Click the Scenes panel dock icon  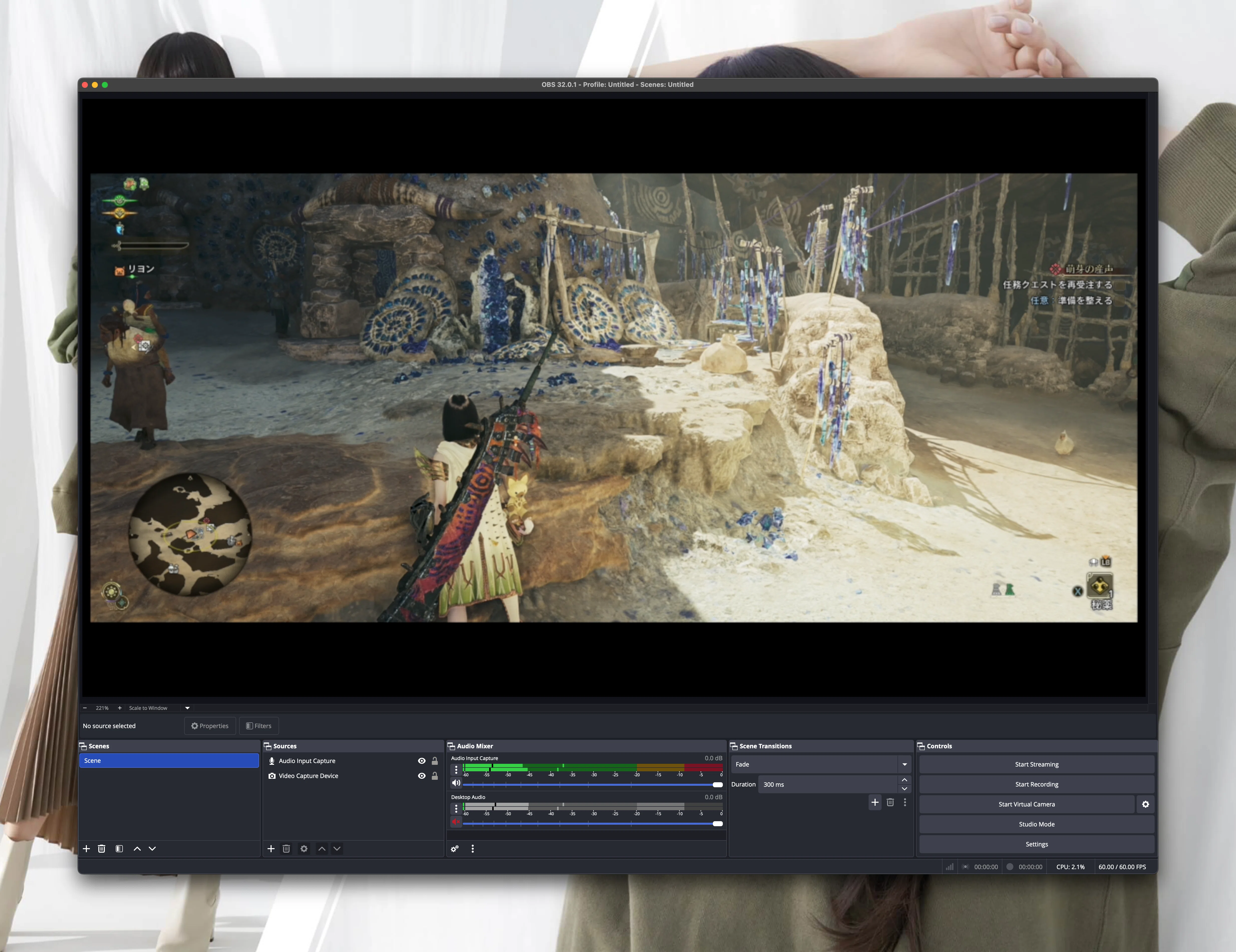point(83,746)
